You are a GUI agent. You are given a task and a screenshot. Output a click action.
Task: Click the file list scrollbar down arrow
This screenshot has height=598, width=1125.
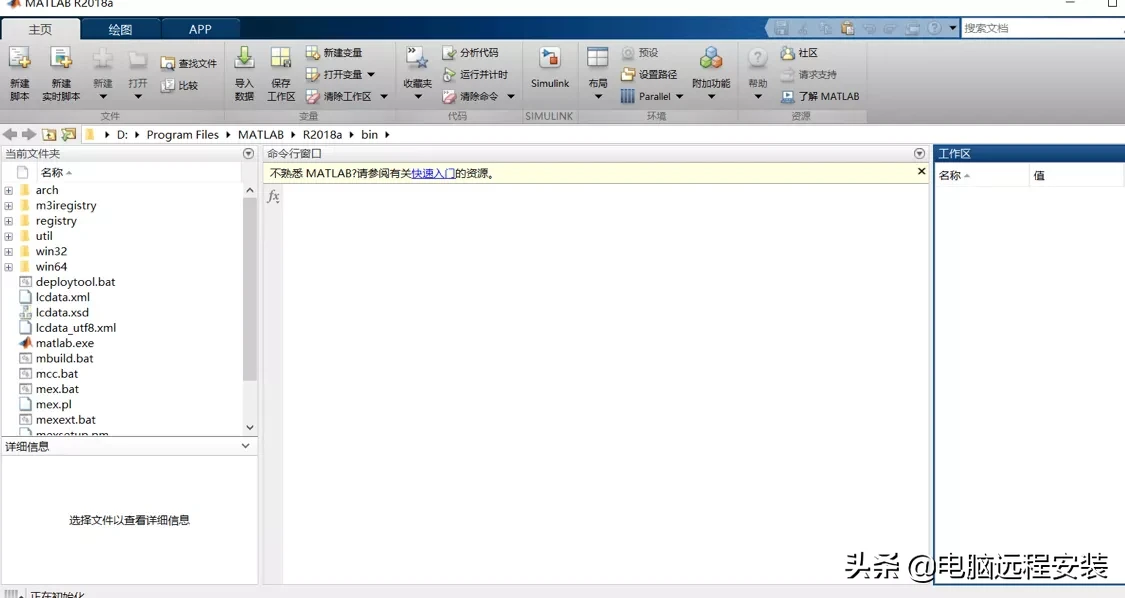(x=250, y=427)
